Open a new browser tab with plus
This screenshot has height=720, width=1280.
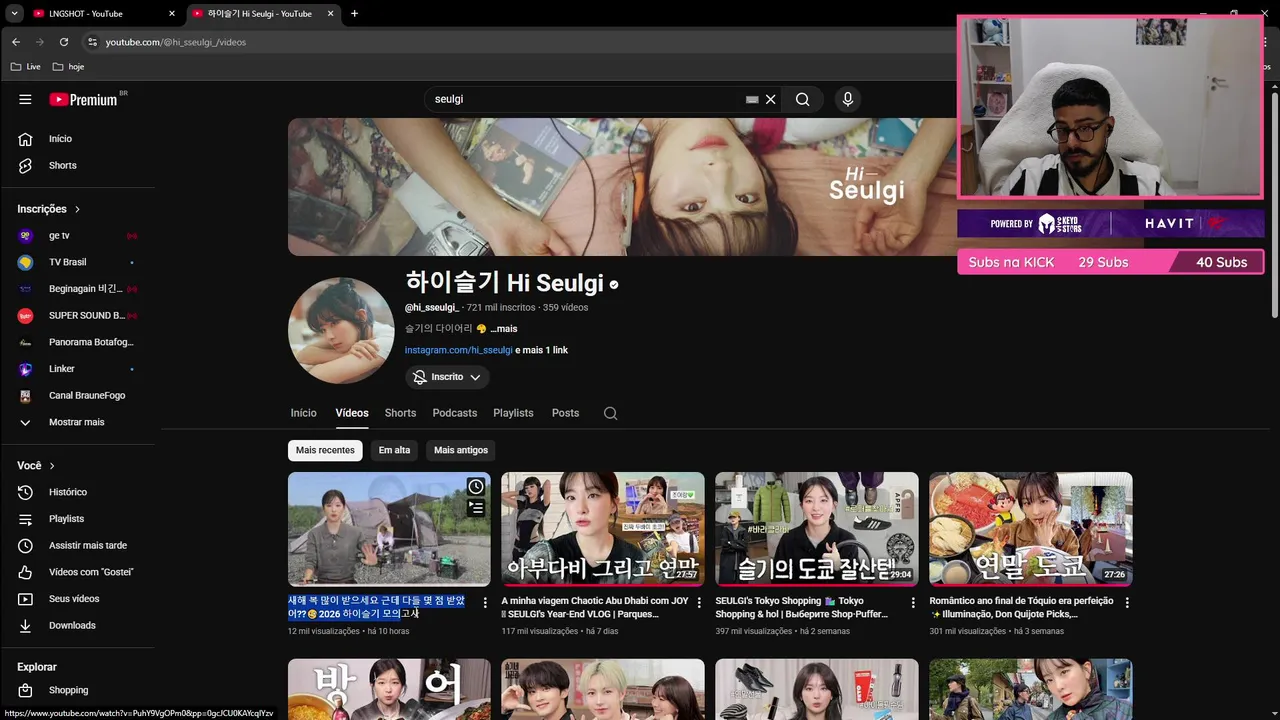(x=354, y=13)
